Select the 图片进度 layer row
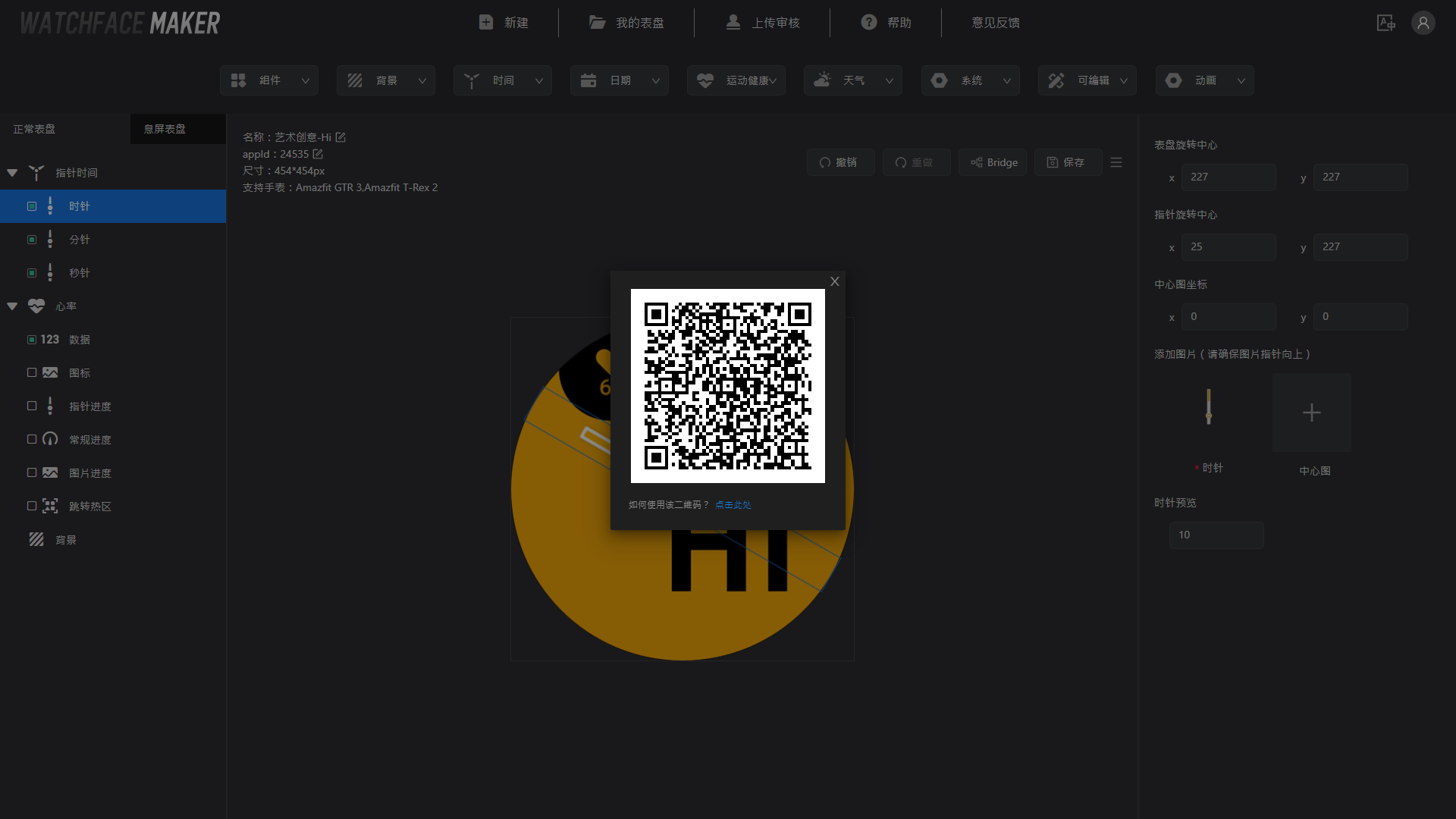1456x819 pixels. pos(113,473)
